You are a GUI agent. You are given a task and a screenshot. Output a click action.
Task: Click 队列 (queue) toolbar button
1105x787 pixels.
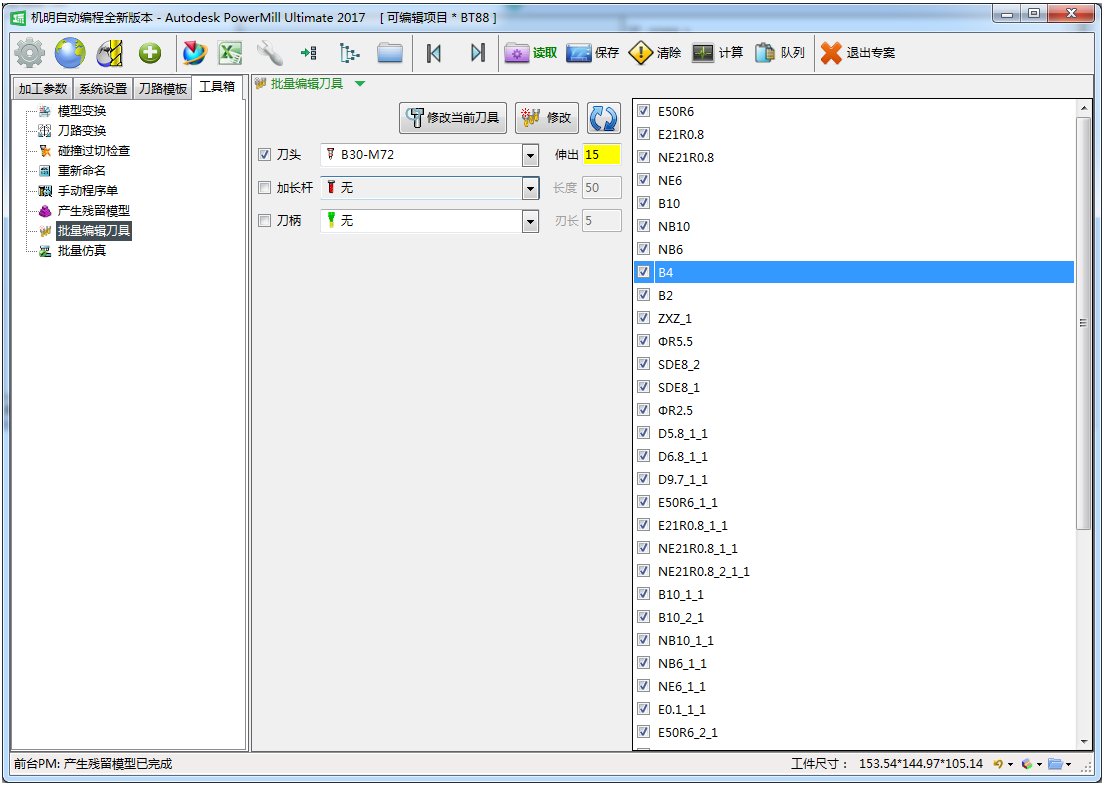click(x=779, y=53)
